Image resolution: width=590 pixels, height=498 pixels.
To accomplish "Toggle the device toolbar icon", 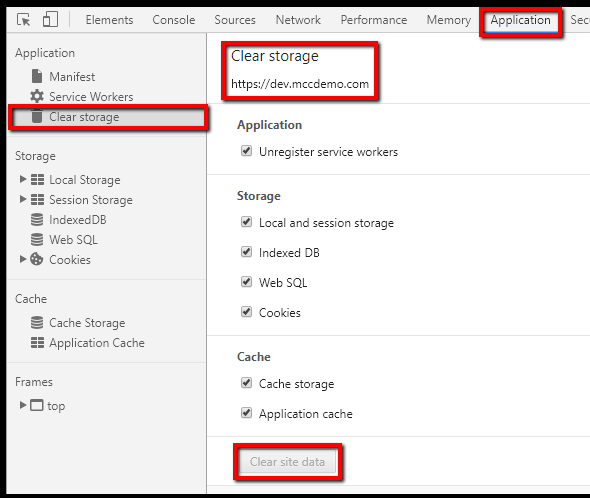I will pos(50,19).
